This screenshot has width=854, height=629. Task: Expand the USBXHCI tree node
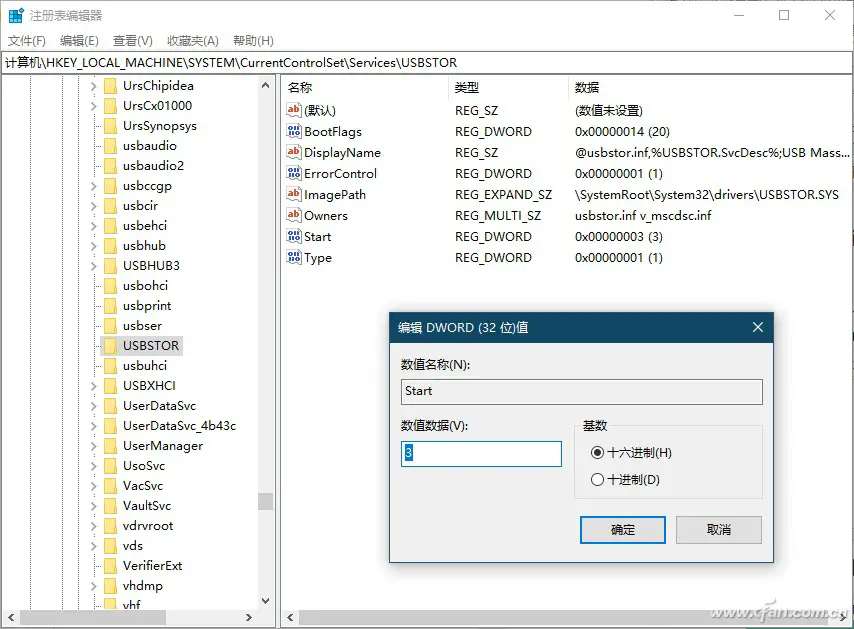93,386
